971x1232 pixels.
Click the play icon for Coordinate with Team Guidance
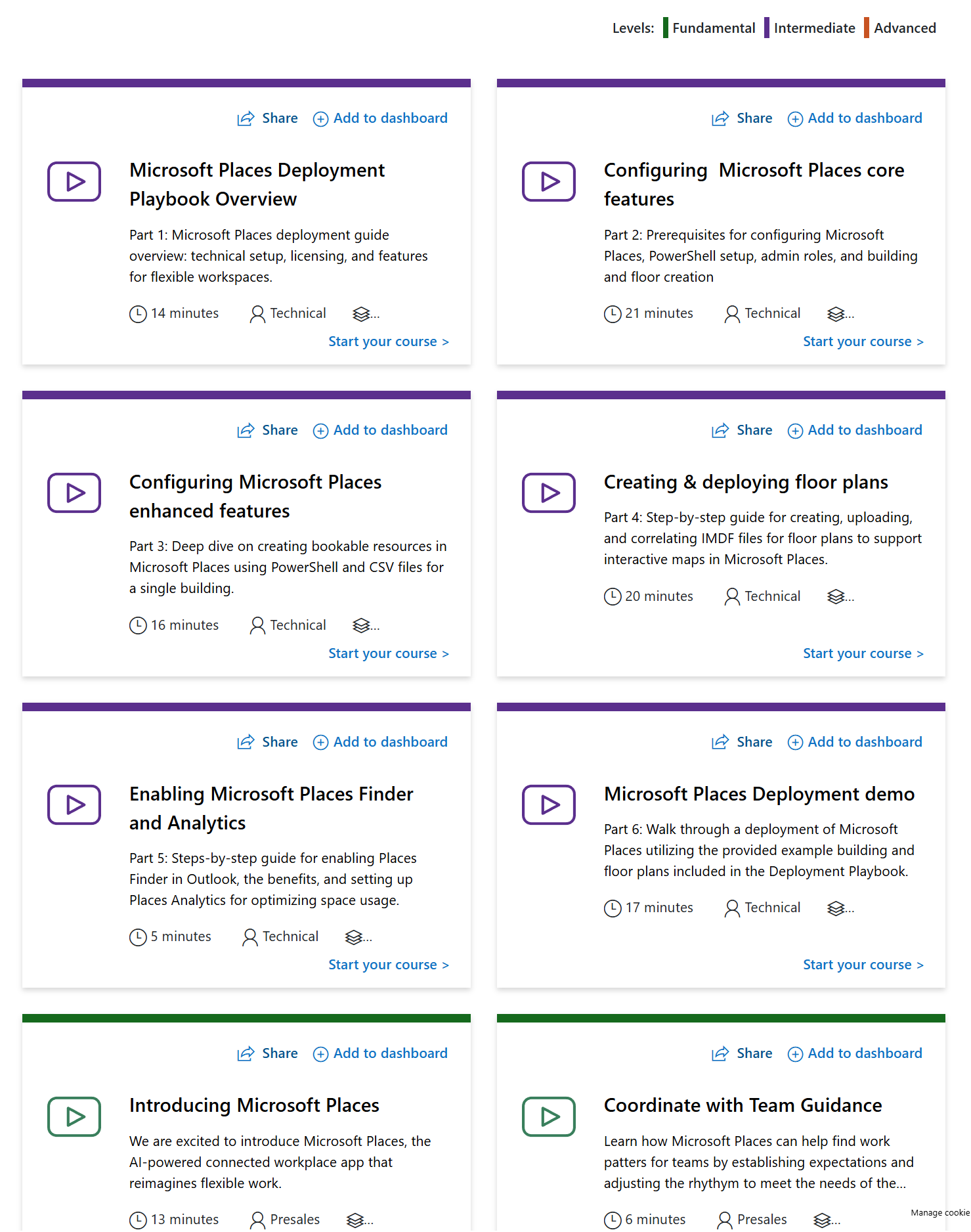pos(548,1116)
